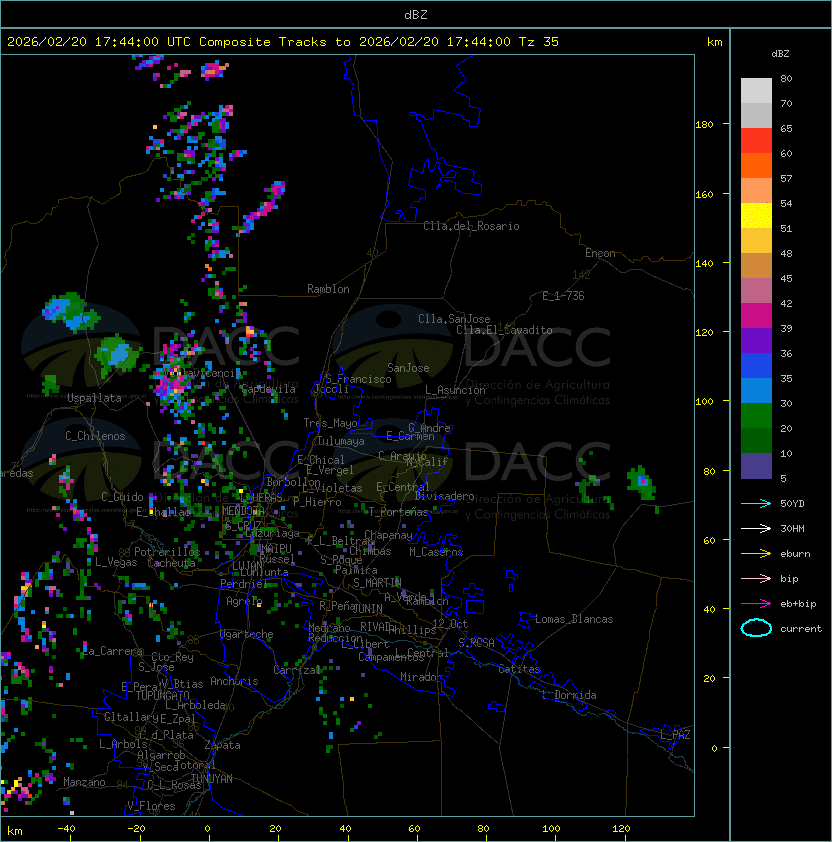
Task: Click the 'Divisadero' map label
Action: point(444,496)
